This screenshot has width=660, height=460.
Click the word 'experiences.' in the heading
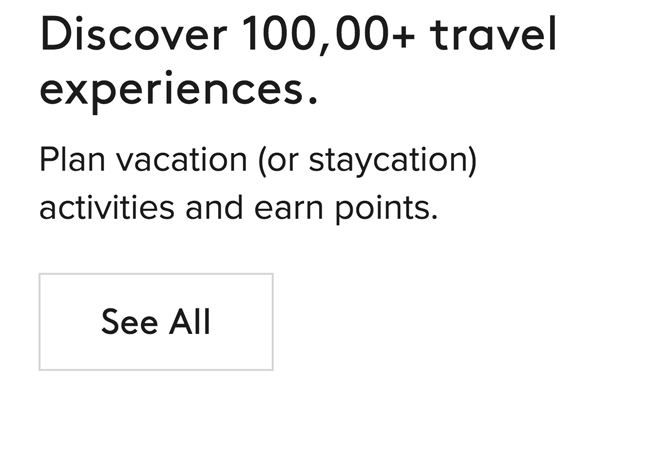[x=178, y=88]
